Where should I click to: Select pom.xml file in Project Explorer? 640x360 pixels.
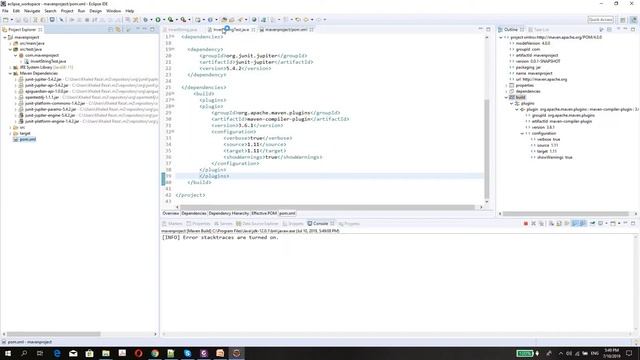click(27, 139)
